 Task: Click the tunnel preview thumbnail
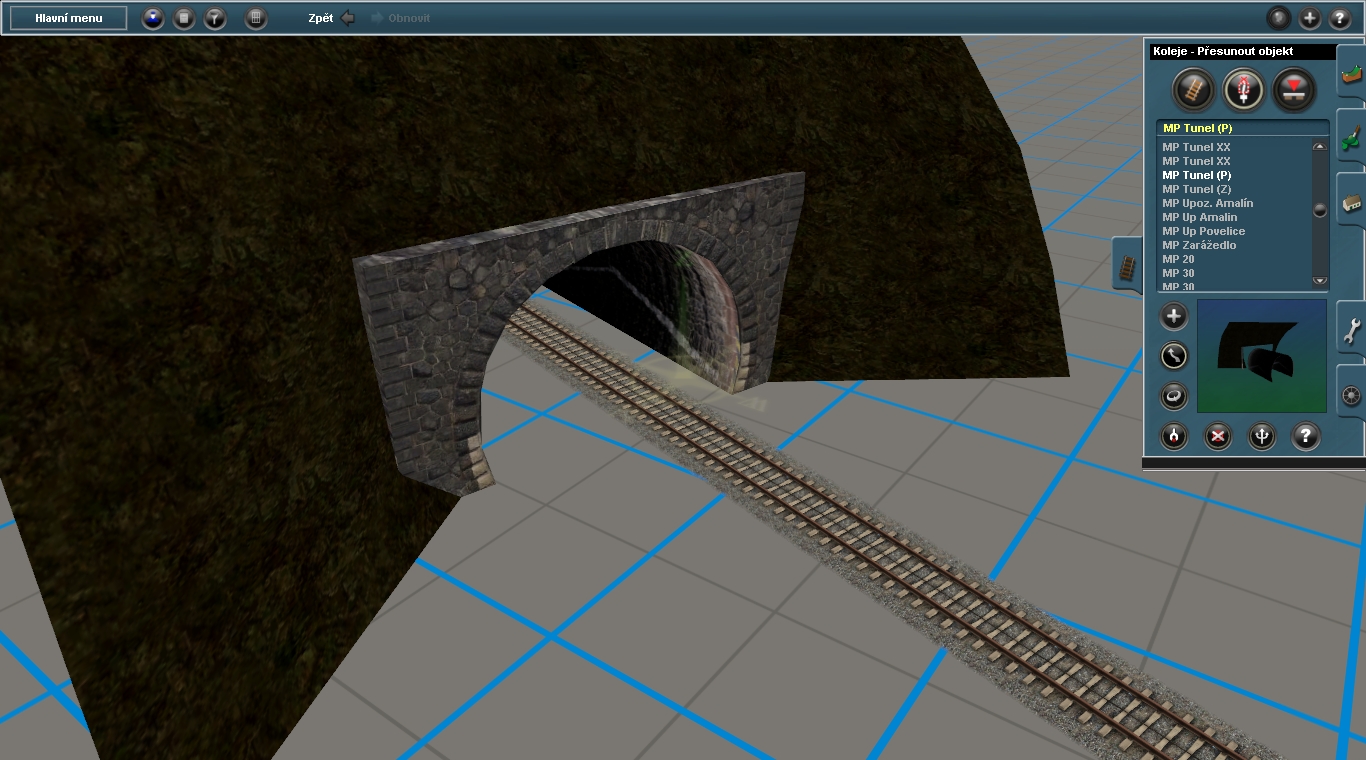tap(1262, 356)
